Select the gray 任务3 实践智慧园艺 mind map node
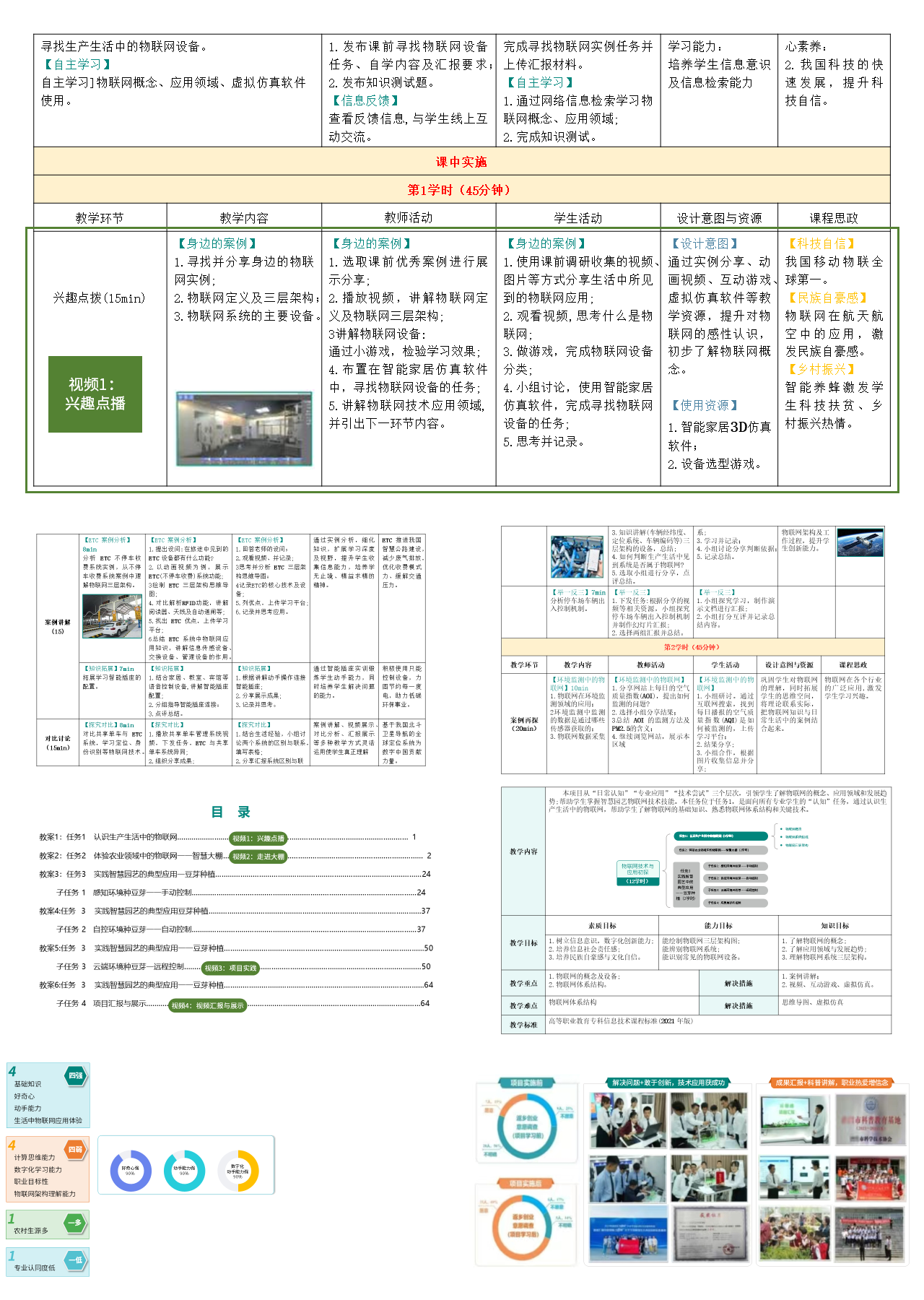 point(685,884)
